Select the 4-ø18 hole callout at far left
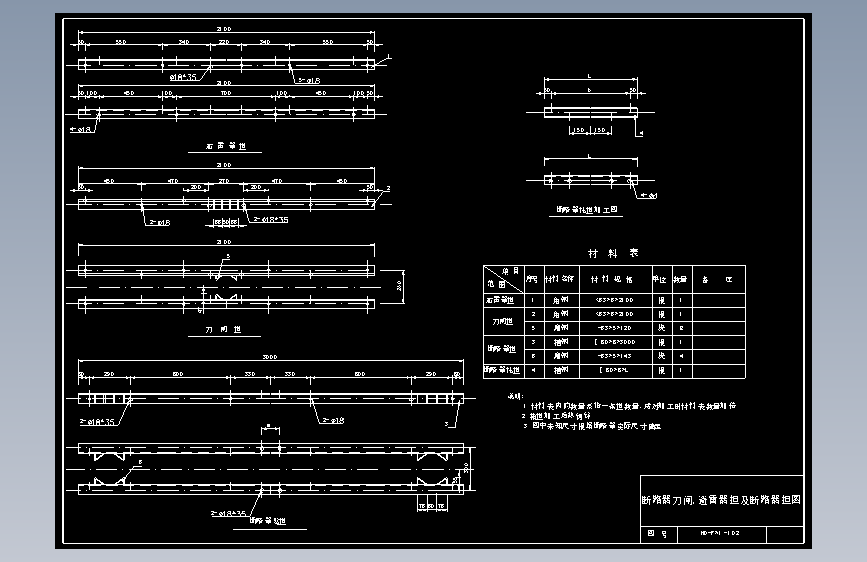867x562 pixels. 80,129
